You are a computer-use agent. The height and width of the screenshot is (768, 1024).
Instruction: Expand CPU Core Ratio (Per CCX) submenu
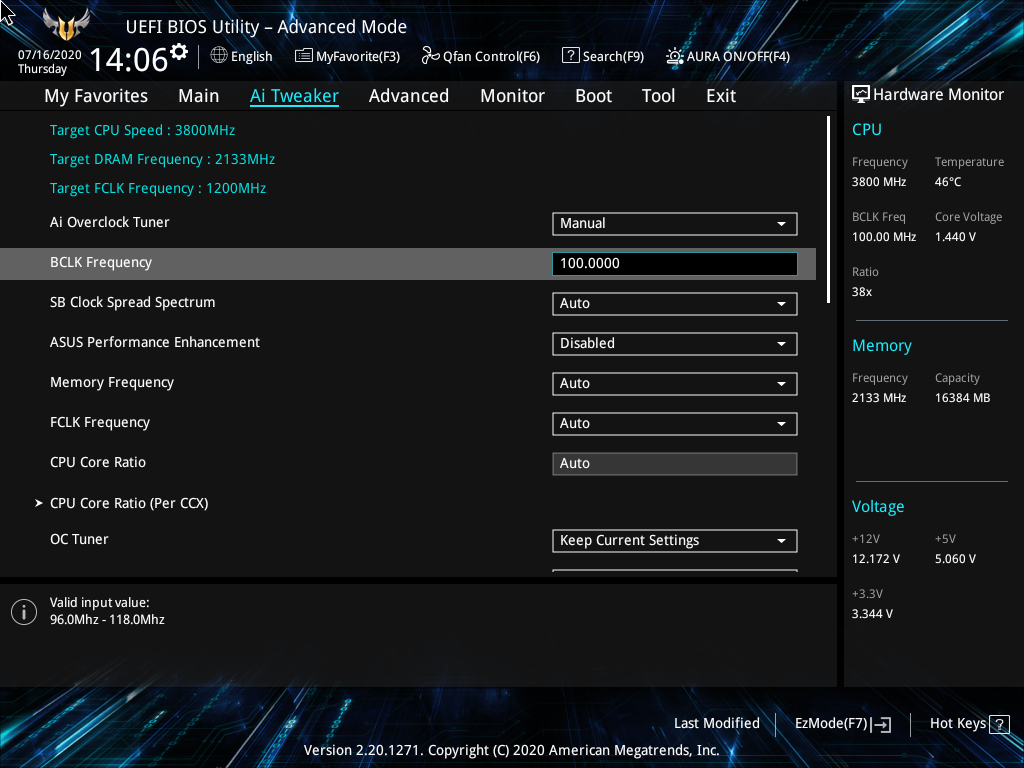pos(129,503)
